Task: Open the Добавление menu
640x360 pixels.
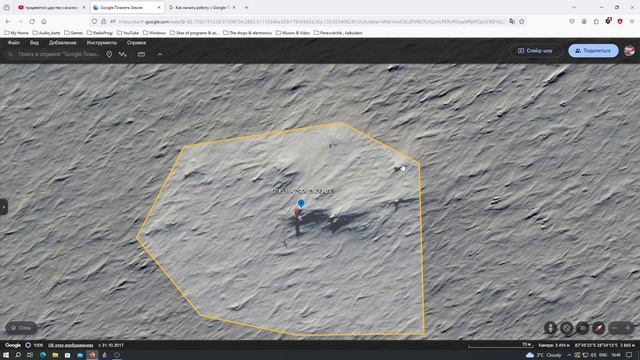Action: click(62, 42)
